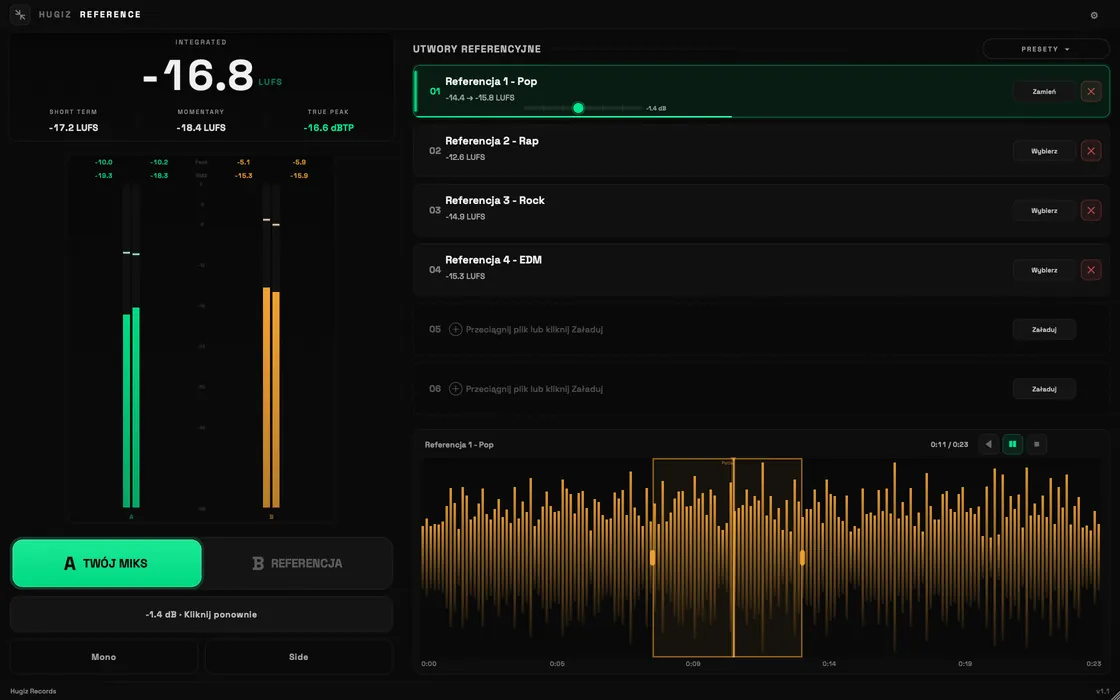This screenshot has height=700, width=1120.
Task: Click the Referencja 1 gain slider knob
Action: pos(579,108)
